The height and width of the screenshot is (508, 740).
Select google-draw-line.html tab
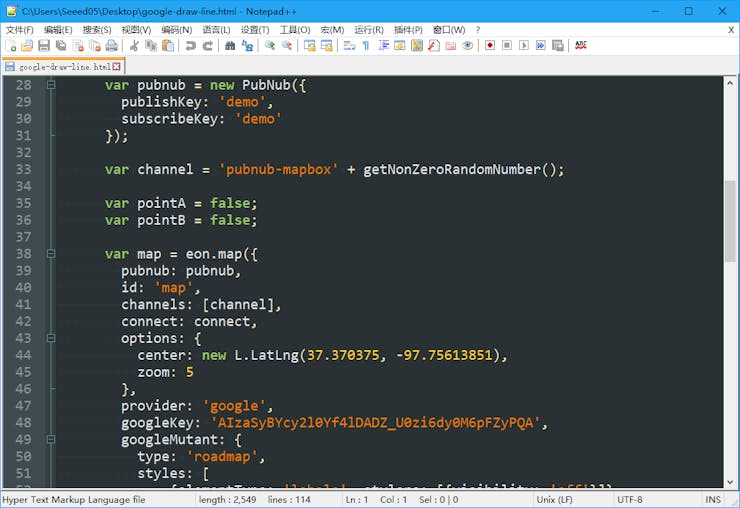[62, 67]
